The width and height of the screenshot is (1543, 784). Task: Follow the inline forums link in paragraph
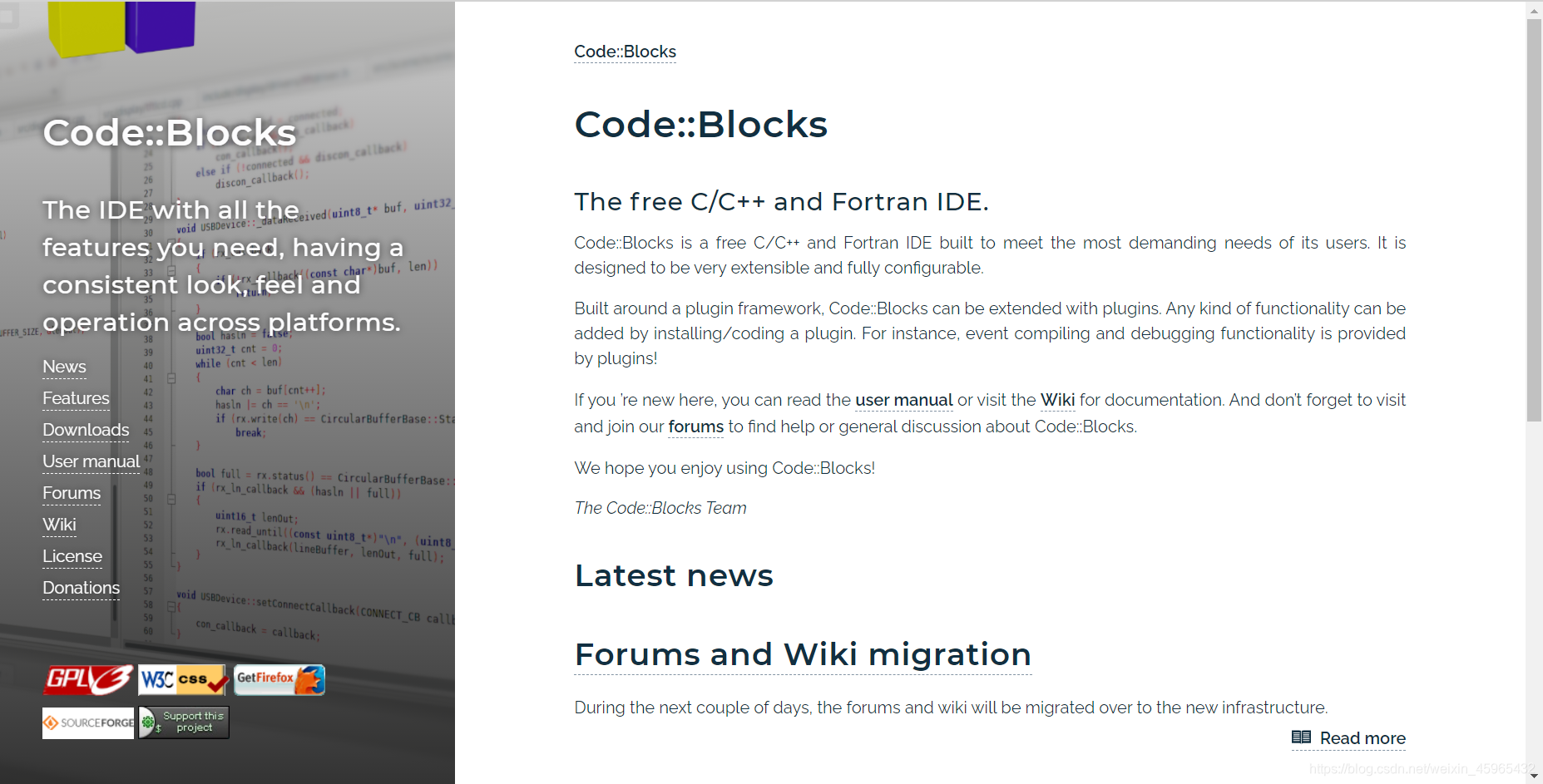tap(695, 427)
